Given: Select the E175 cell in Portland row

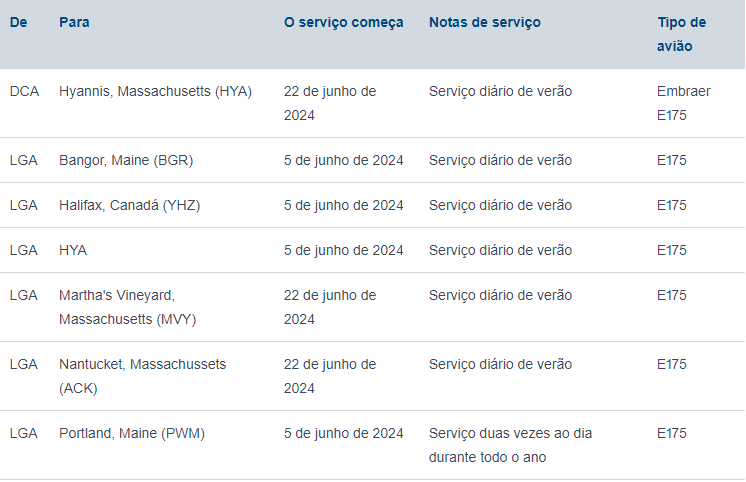Looking at the screenshot, I should pyautogui.click(x=671, y=433).
